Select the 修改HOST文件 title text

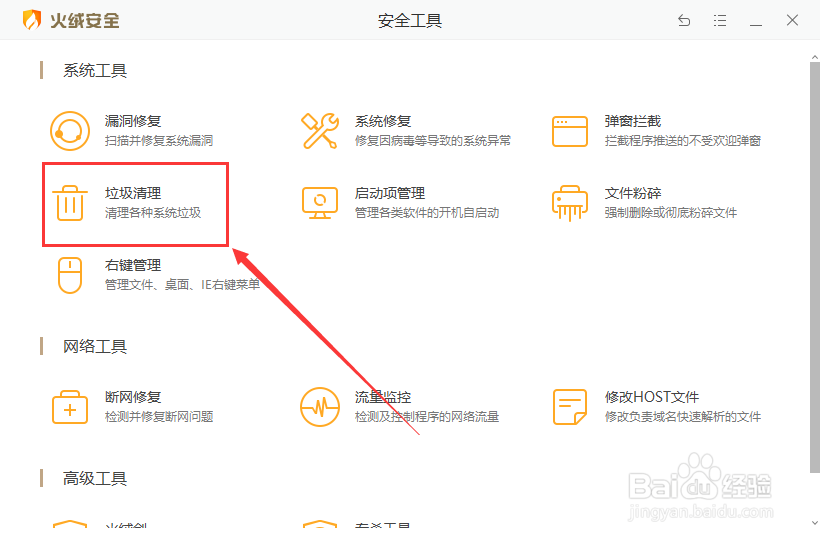pos(652,397)
